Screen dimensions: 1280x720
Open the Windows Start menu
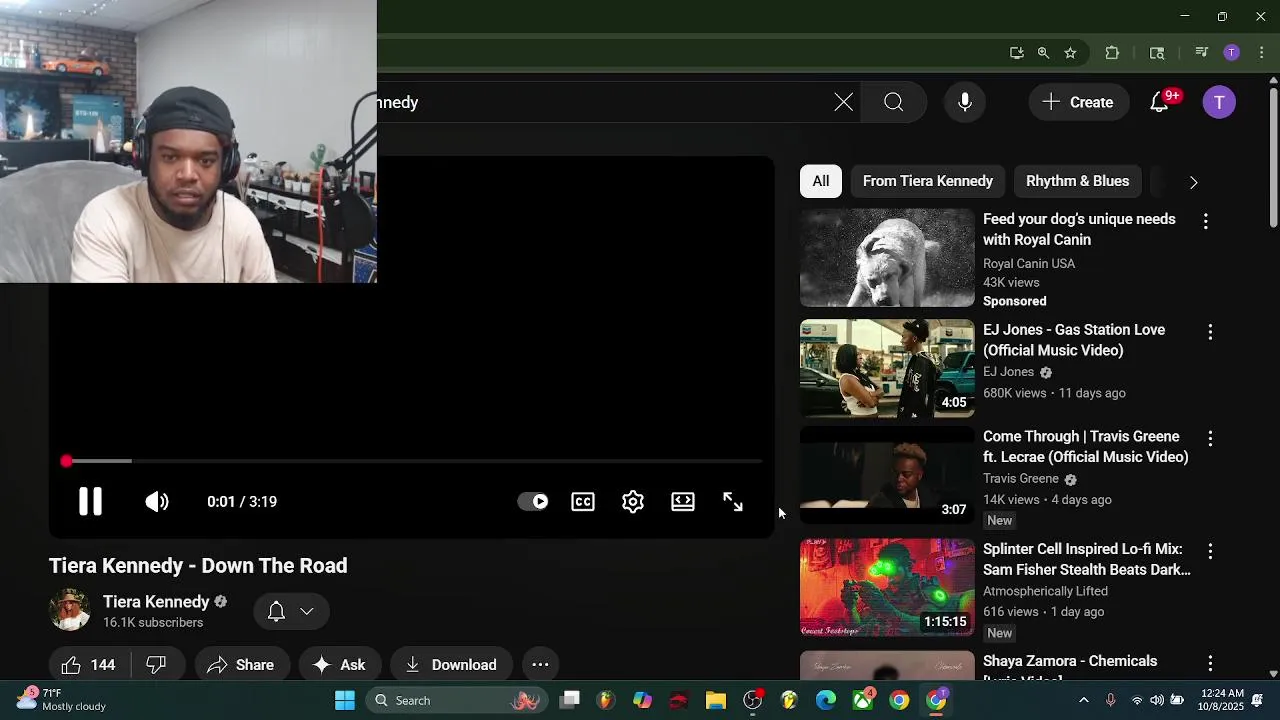[x=345, y=700]
